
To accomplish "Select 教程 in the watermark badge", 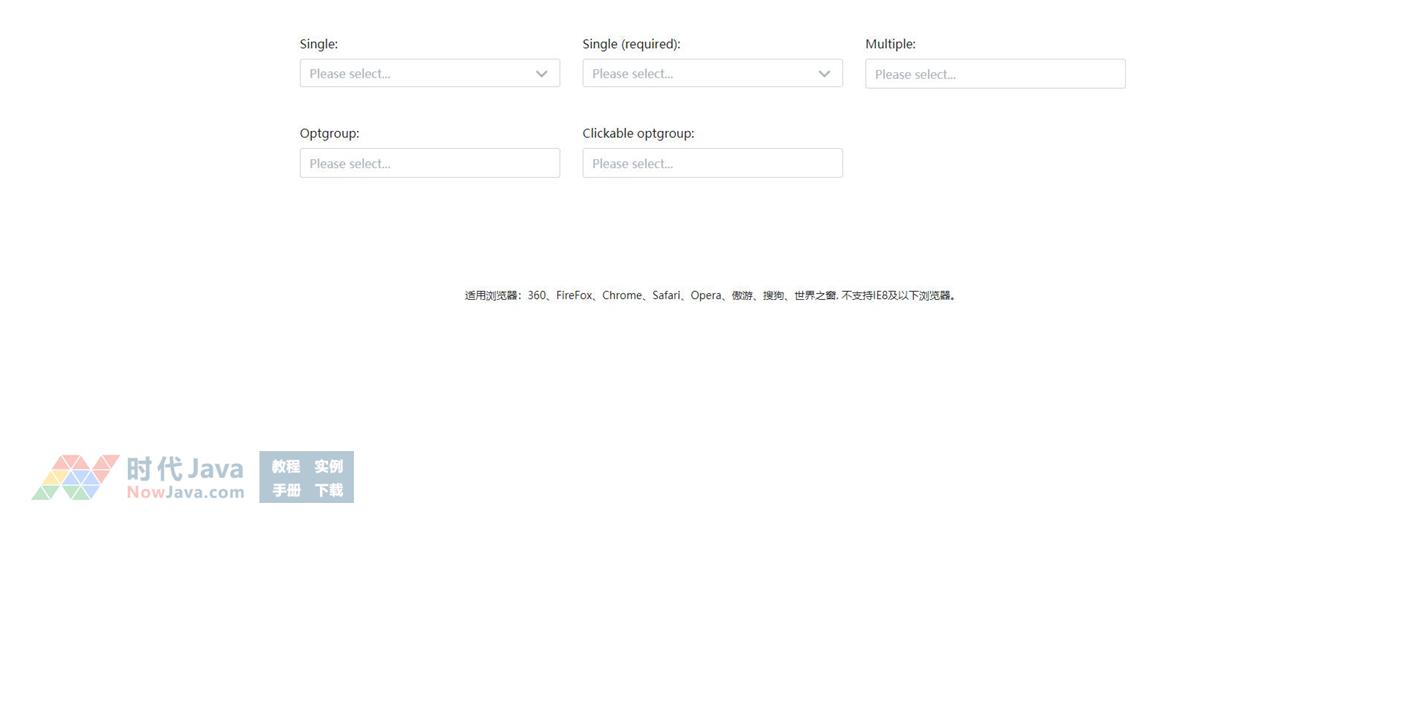I will [286, 466].
